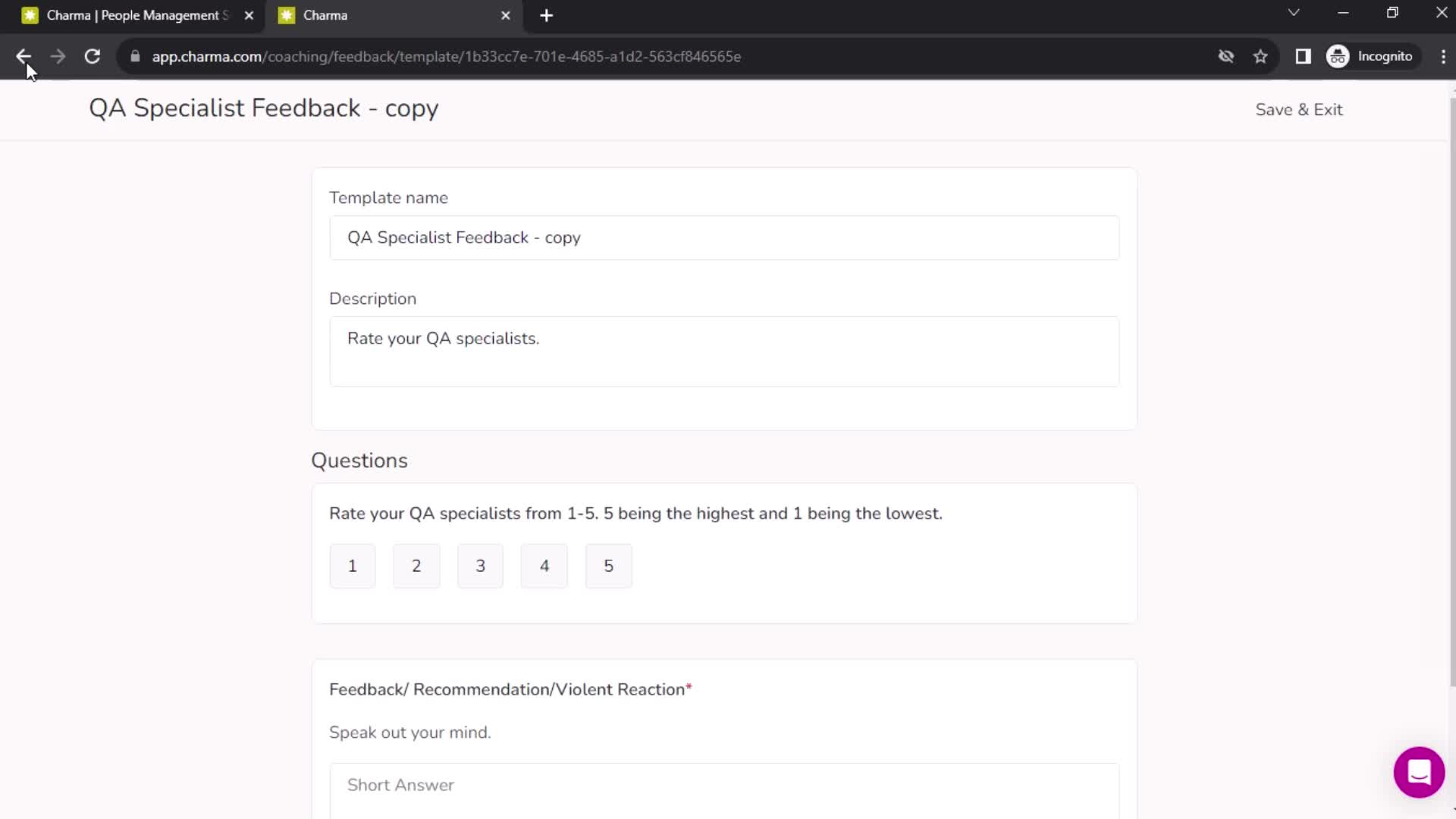The width and height of the screenshot is (1456, 819).
Task: Open the tab search chevron
Action: tap(1294, 13)
